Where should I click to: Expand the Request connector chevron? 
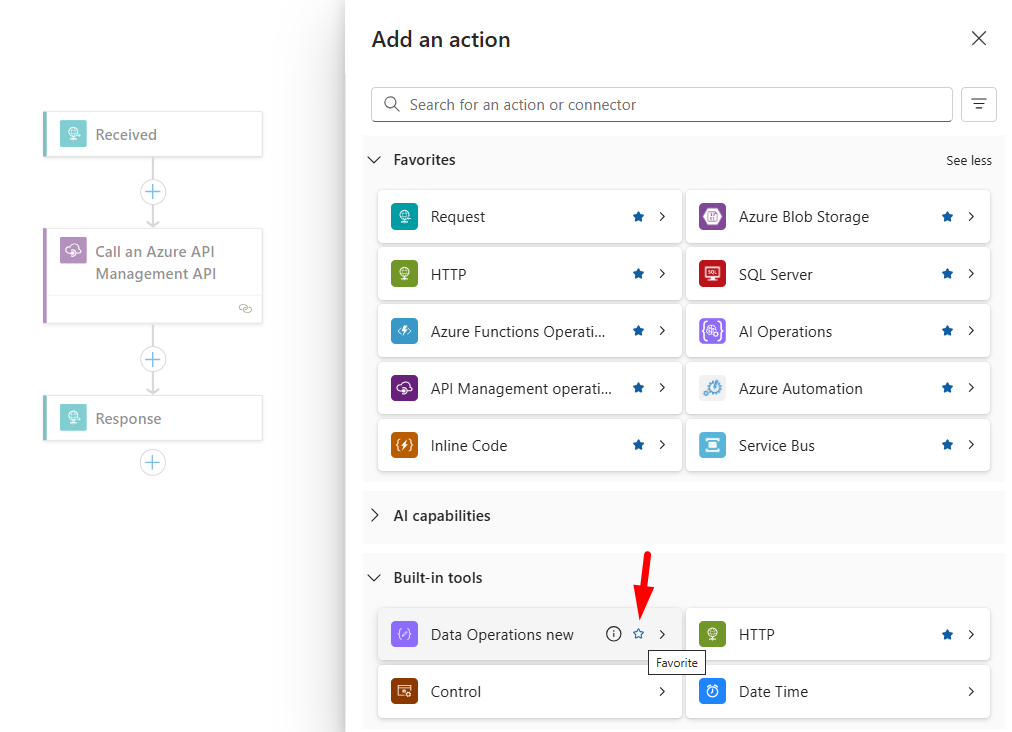[x=662, y=217]
